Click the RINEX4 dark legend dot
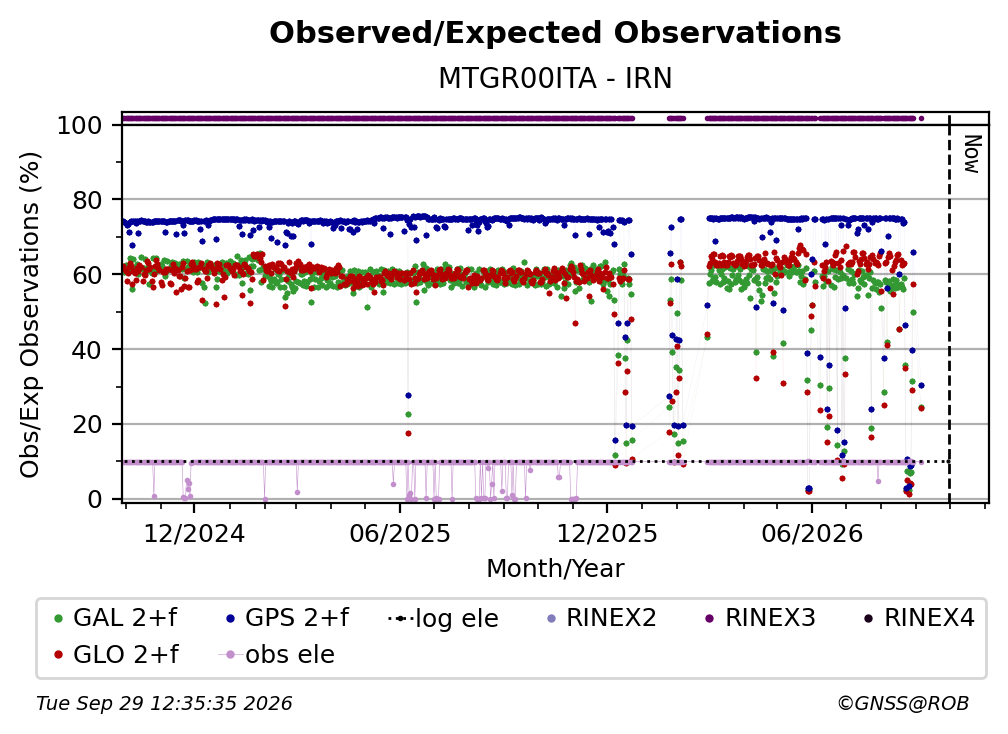1008x734 pixels. (869, 619)
